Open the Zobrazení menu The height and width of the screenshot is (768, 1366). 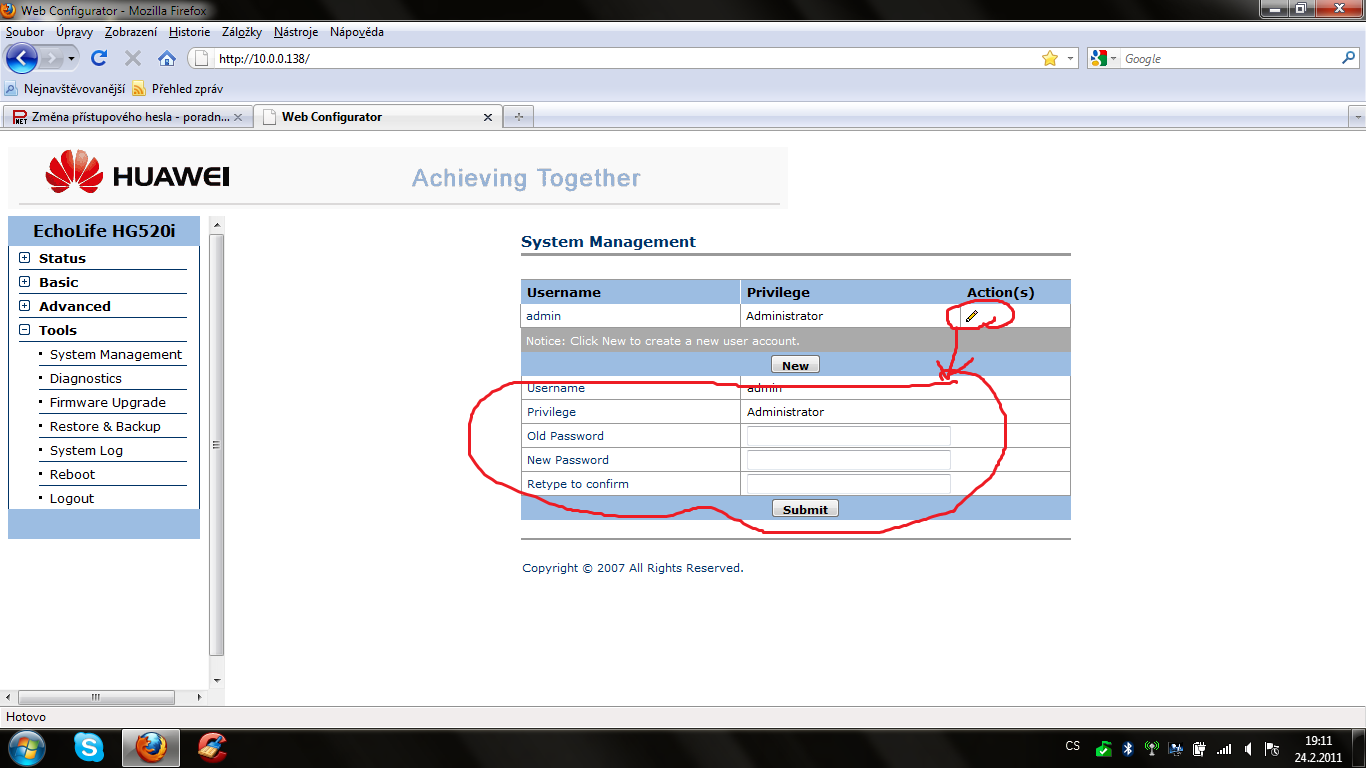[131, 32]
